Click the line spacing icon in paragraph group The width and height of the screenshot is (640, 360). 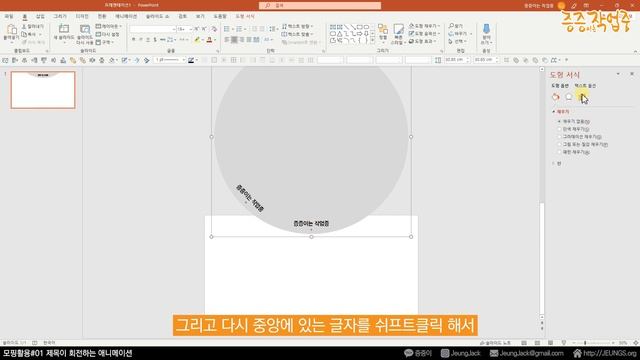pyautogui.click(x=272, y=29)
